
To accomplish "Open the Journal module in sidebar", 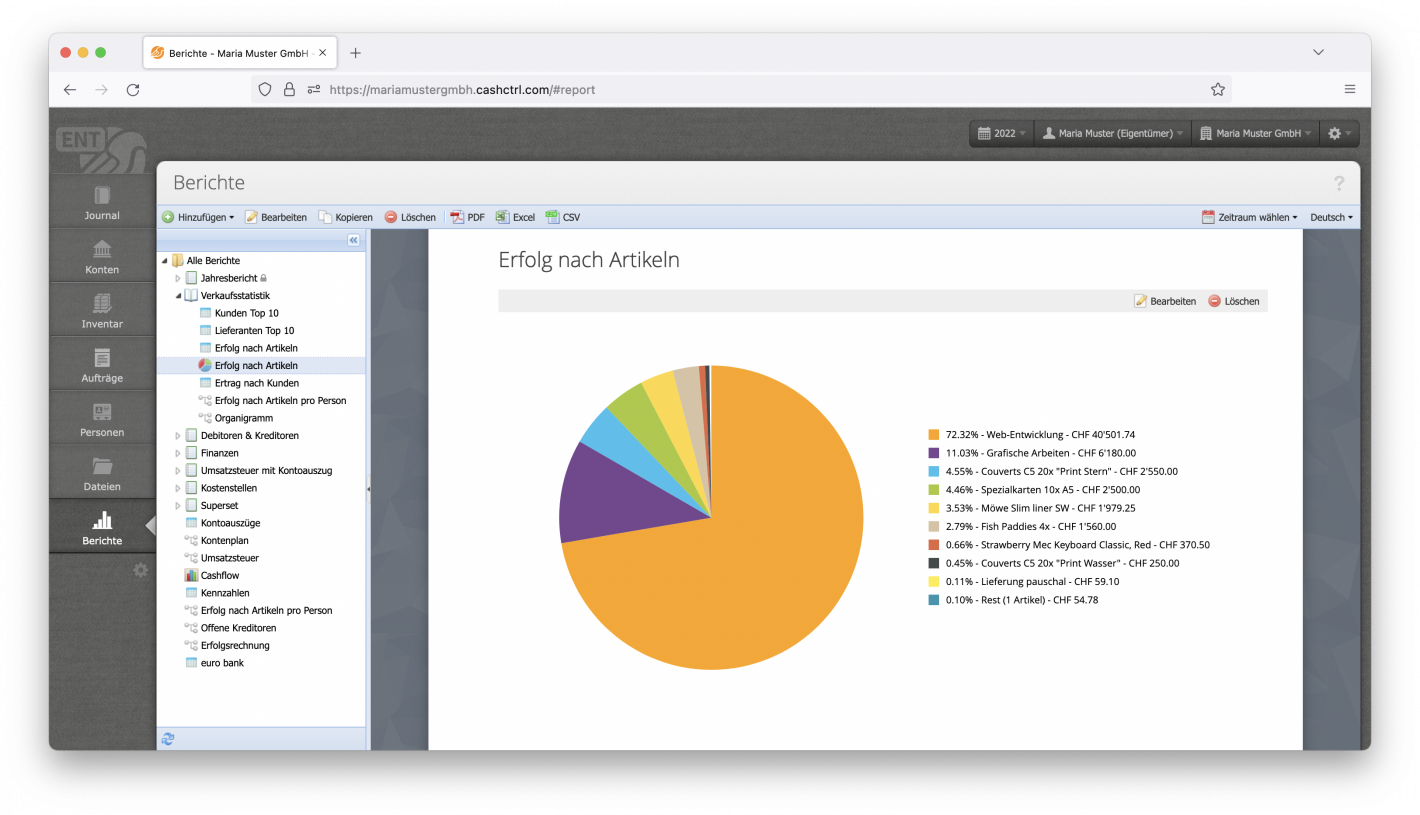I will pyautogui.click(x=102, y=202).
